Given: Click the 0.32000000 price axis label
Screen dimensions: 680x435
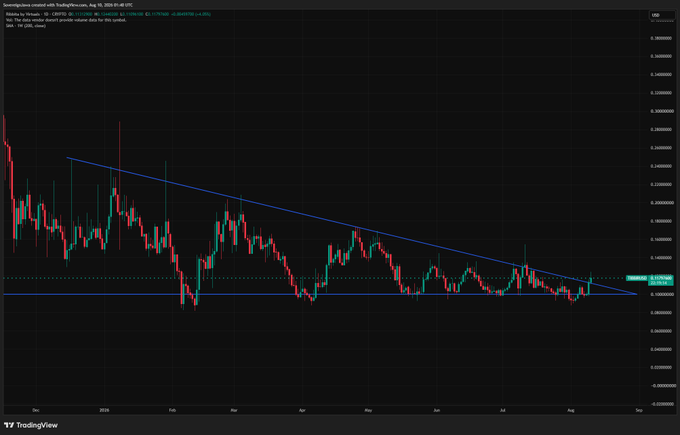Looking at the screenshot, I should point(661,93).
